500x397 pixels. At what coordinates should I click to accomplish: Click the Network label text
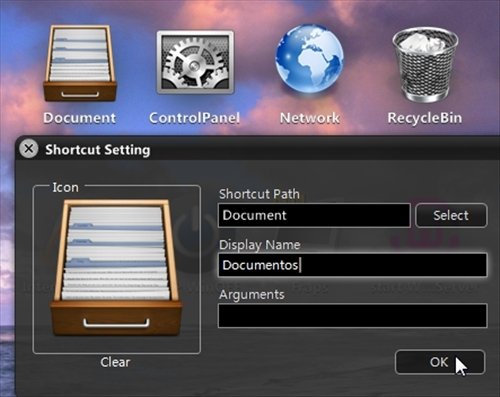click(x=310, y=118)
